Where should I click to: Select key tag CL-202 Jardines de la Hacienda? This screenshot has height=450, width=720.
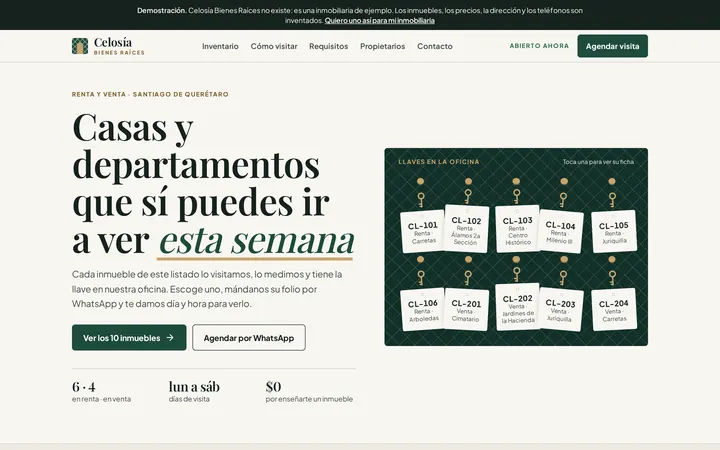tap(518, 307)
